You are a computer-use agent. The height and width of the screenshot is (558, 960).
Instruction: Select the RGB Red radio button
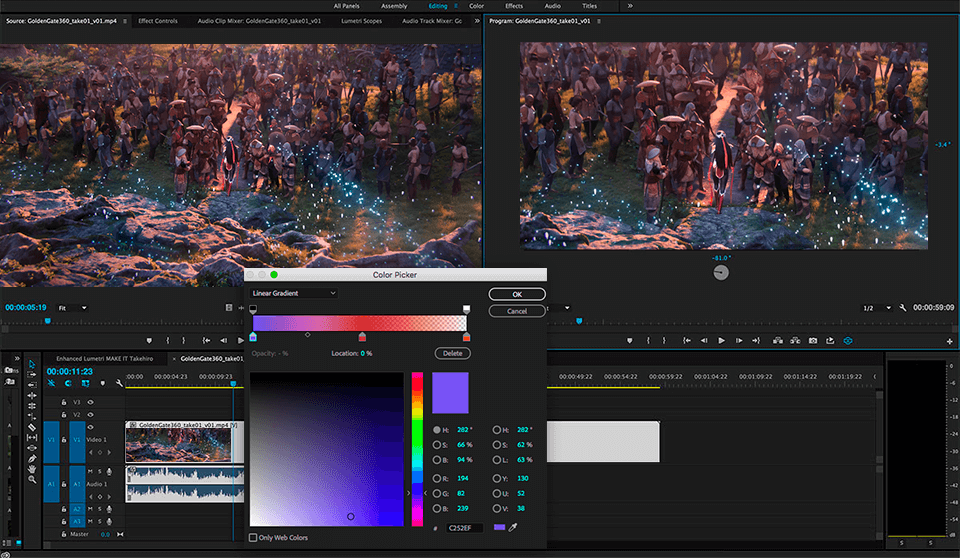(x=437, y=478)
